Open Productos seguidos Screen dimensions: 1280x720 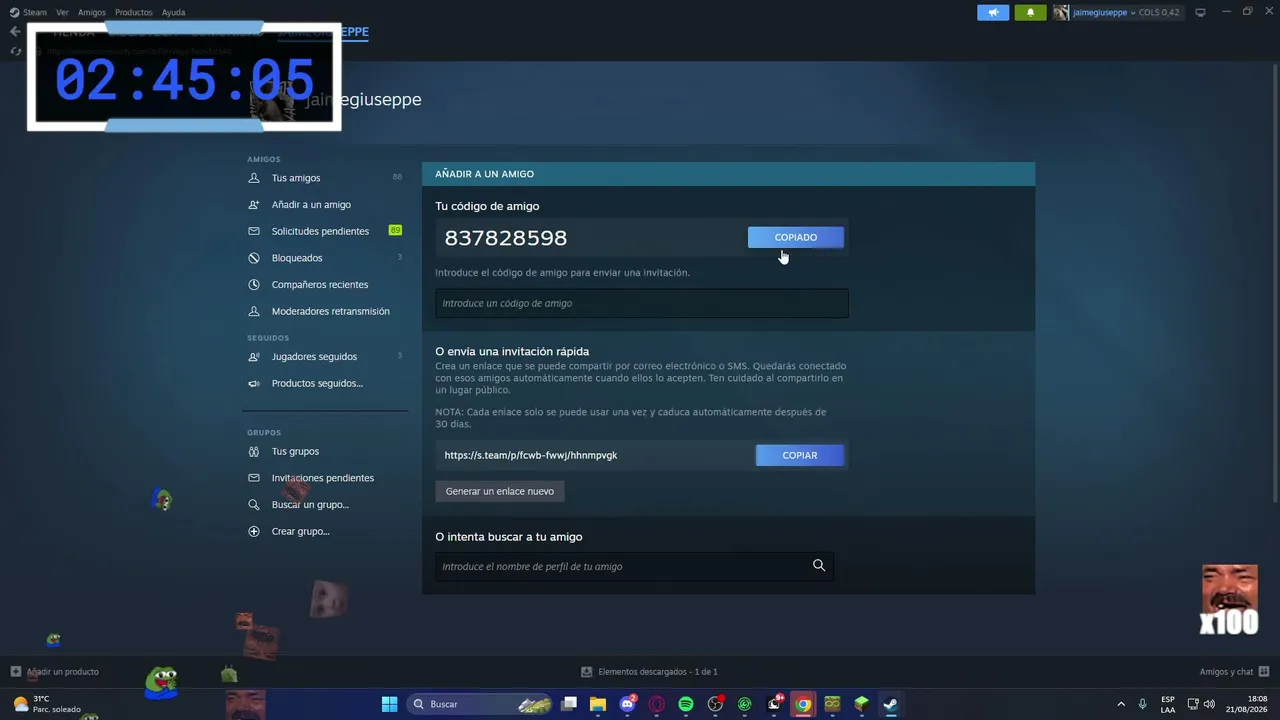317,384
